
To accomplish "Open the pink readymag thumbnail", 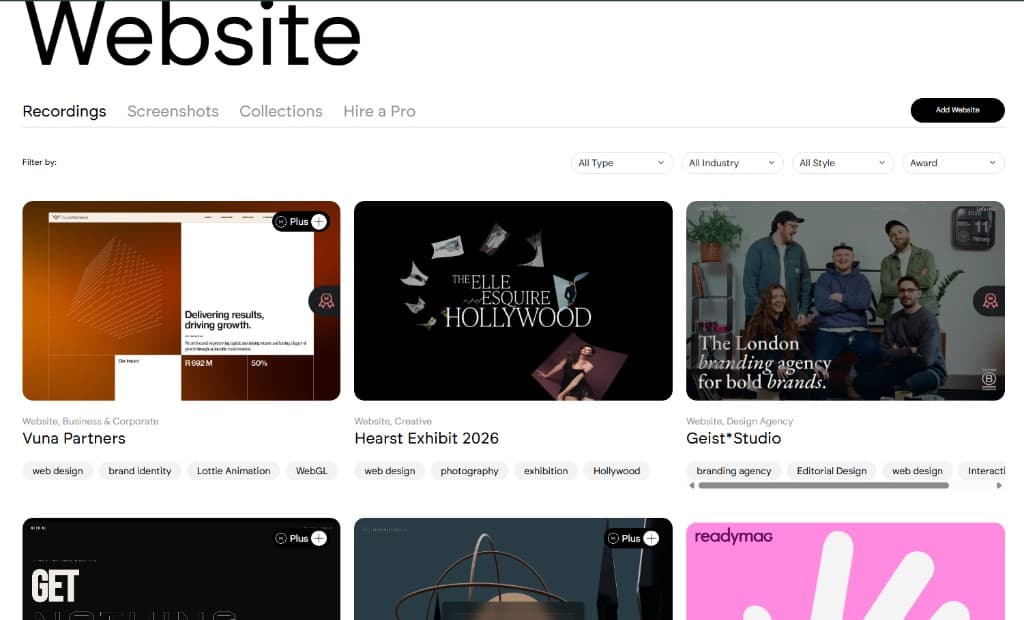I will pos(845,571).
